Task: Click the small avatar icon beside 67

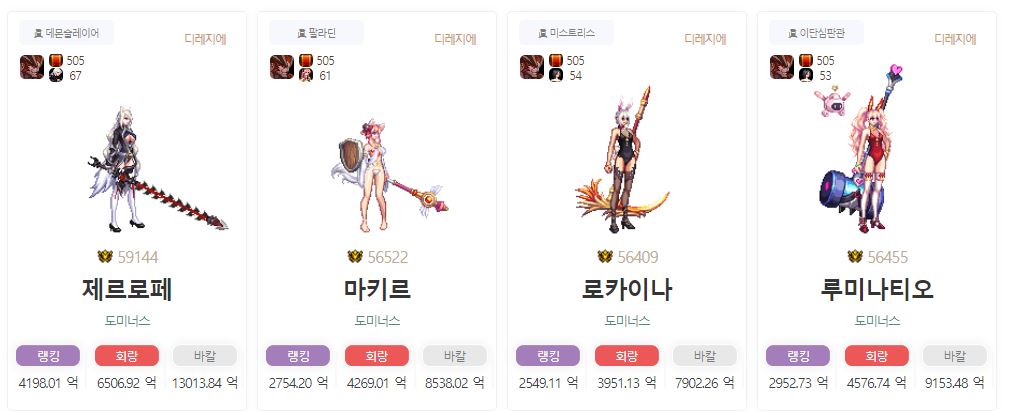Action: (x=56, y=75)
